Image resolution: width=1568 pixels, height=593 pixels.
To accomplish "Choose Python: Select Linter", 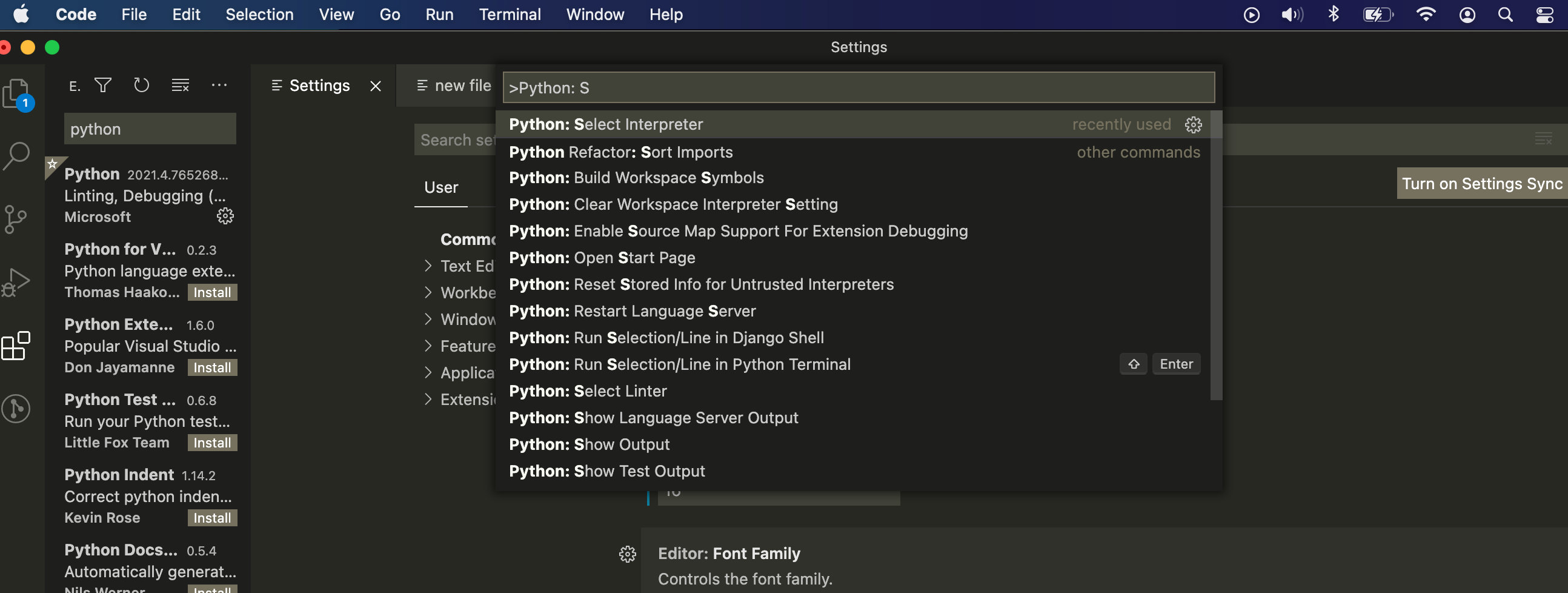I will tap(854, 391).
